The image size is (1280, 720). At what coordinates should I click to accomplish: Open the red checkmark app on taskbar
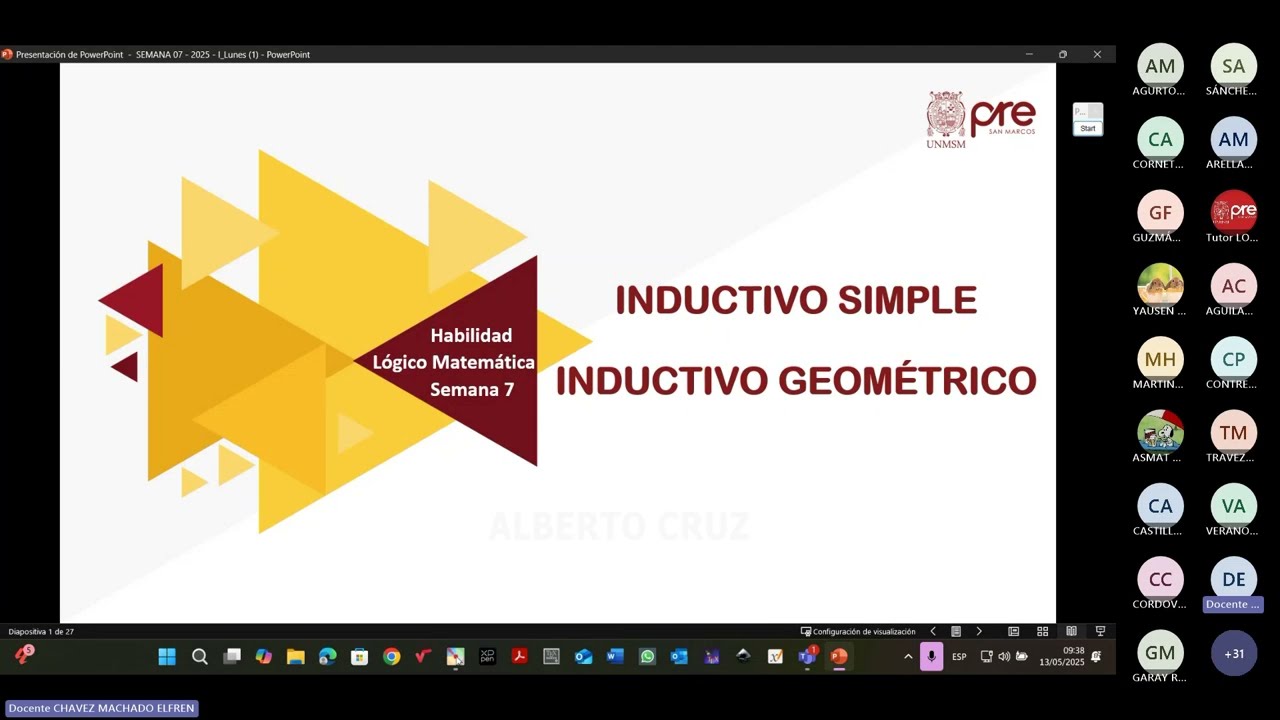click(423, 656)
